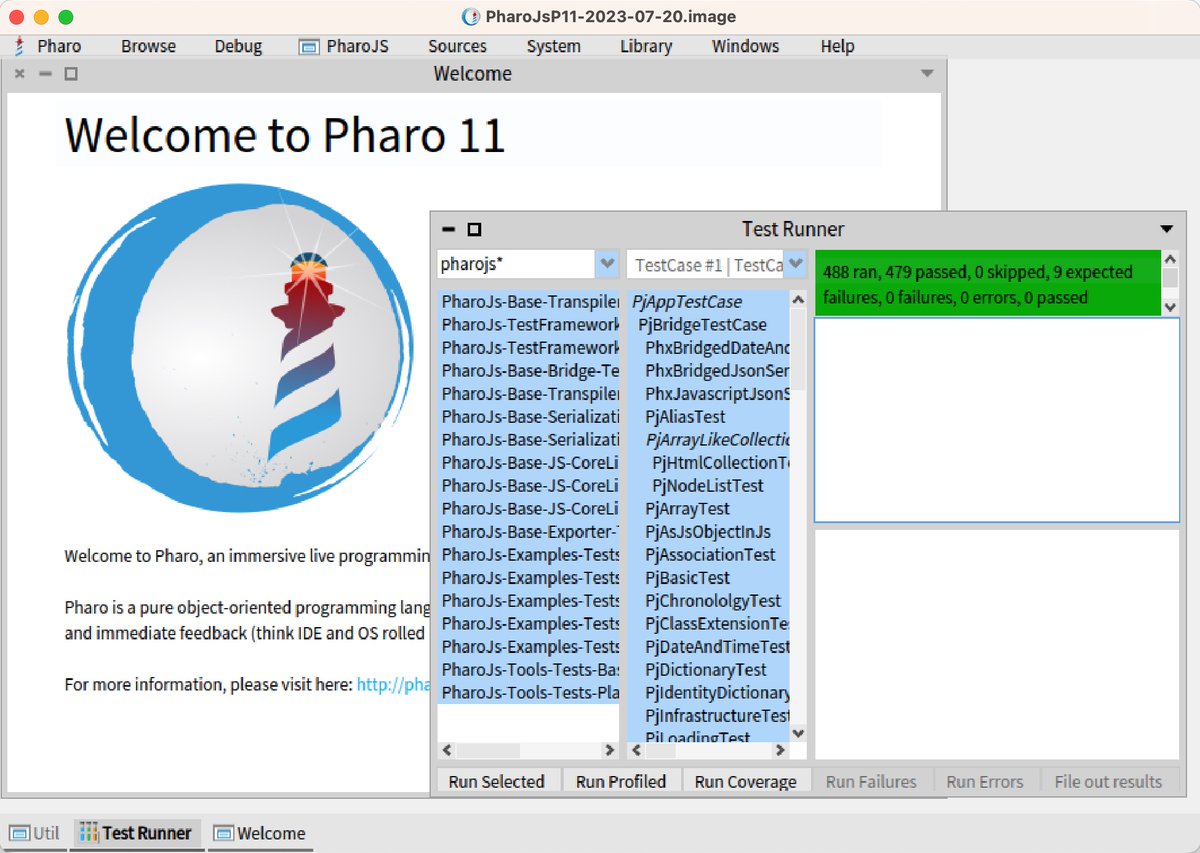Select PjAsJsObjectInJs class
Image resolution: width=1200 pixels, height=853 pixels.
coord(708,532)
